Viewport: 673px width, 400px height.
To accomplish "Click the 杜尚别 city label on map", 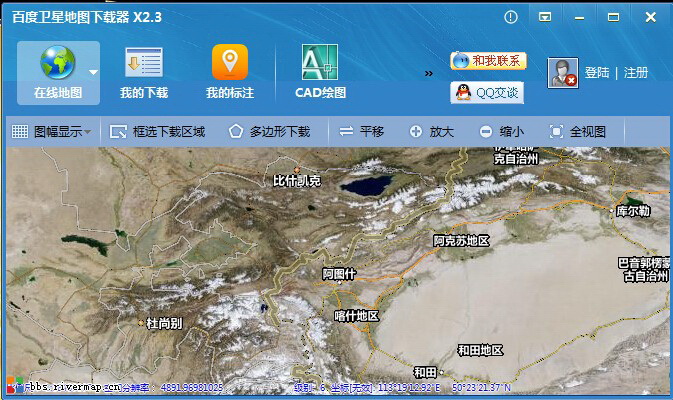I will point(164,323).
